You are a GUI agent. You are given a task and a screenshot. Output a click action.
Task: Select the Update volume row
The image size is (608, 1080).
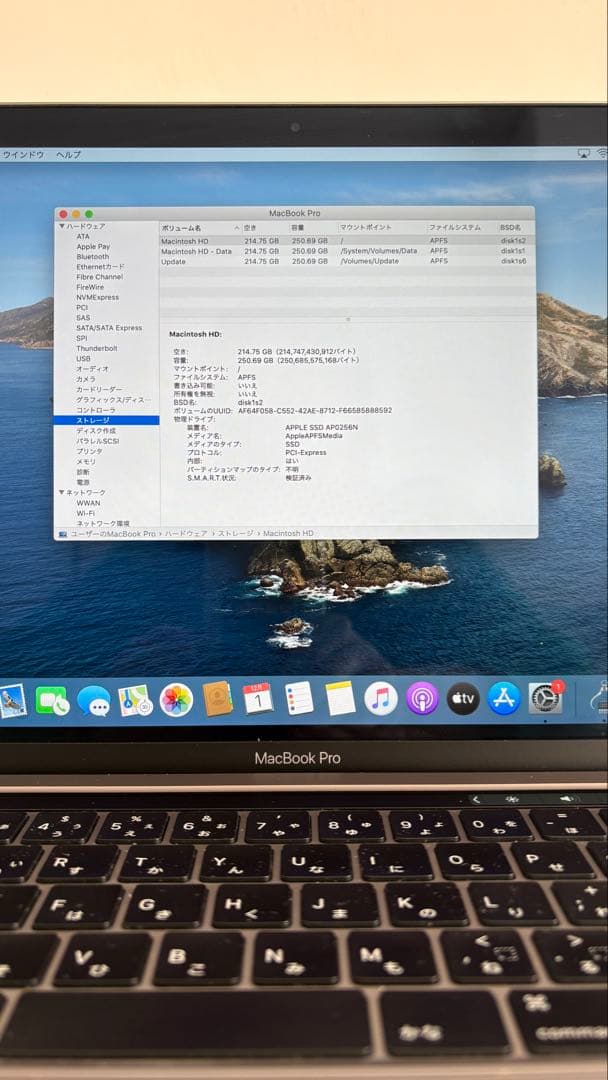(347, 261)
